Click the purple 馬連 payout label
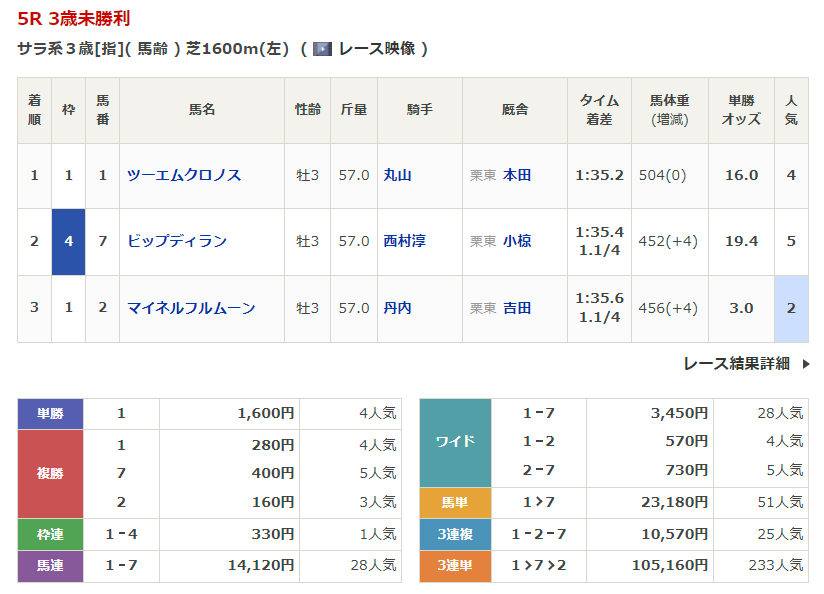This screenshot has width=824, height=594. click(50, 566)
